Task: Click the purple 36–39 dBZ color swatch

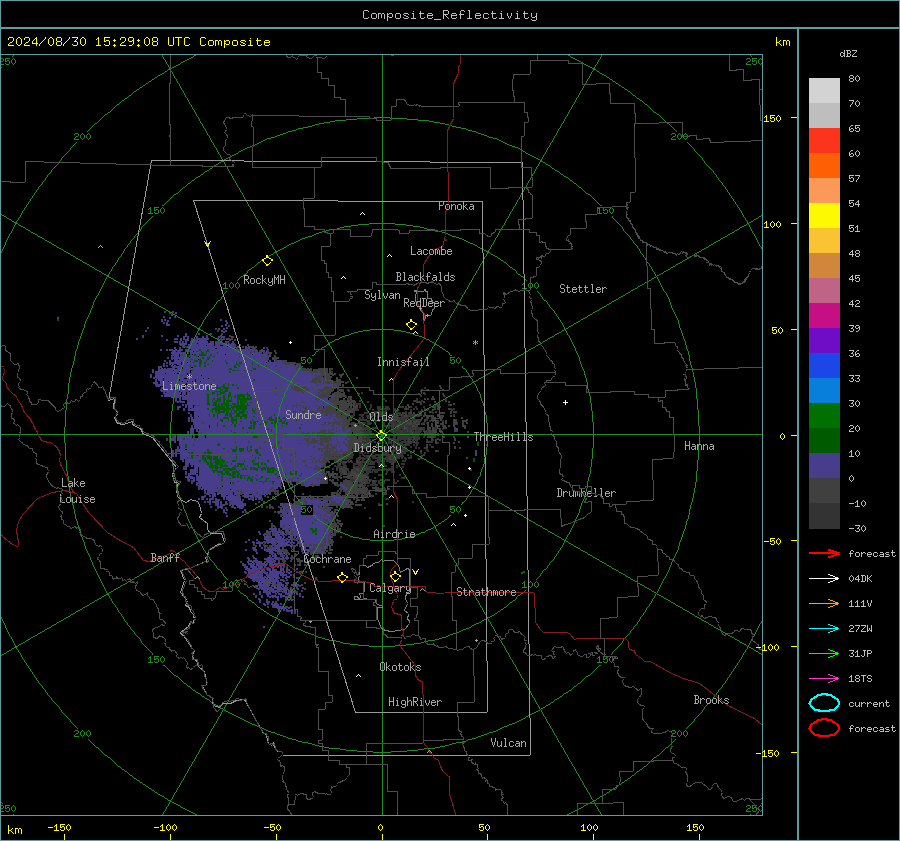Action: 824,341
